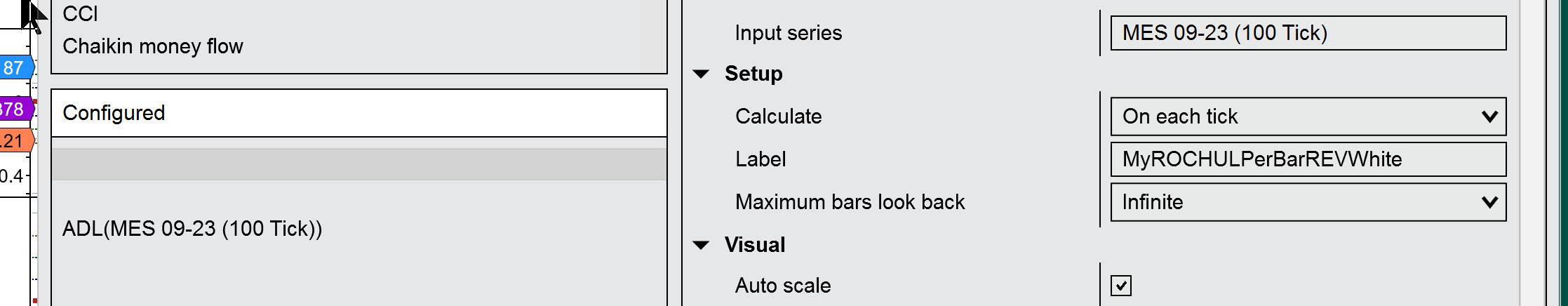This screenshot has height=306, width=1568.
Task: Click the Input series property name
Action: (x=788, y=33)
